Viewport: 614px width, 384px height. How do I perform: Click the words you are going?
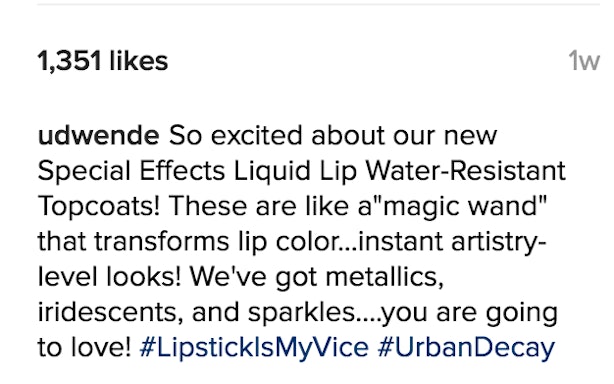[x=470, y=312]
